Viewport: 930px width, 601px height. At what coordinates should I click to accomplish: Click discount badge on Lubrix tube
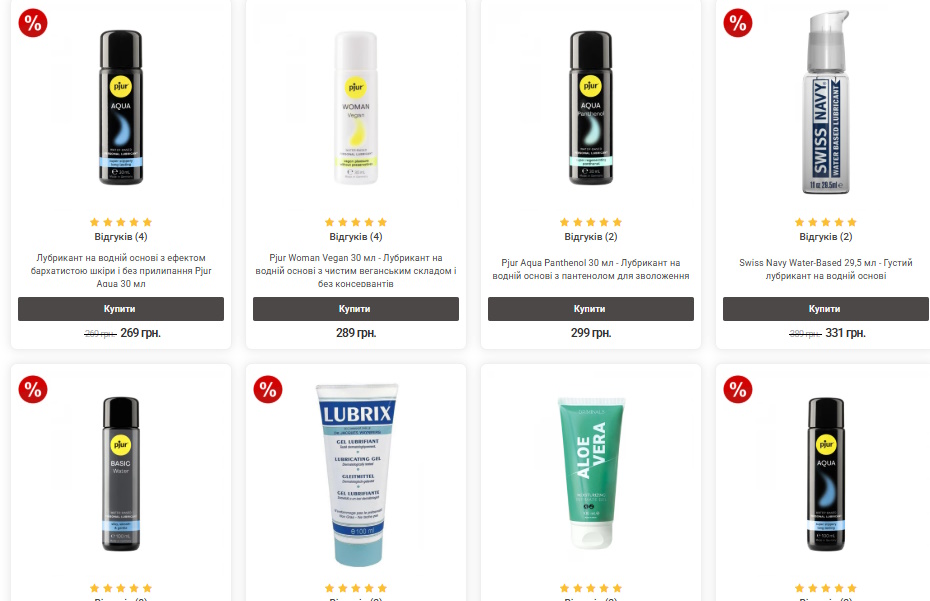[268, 389]
